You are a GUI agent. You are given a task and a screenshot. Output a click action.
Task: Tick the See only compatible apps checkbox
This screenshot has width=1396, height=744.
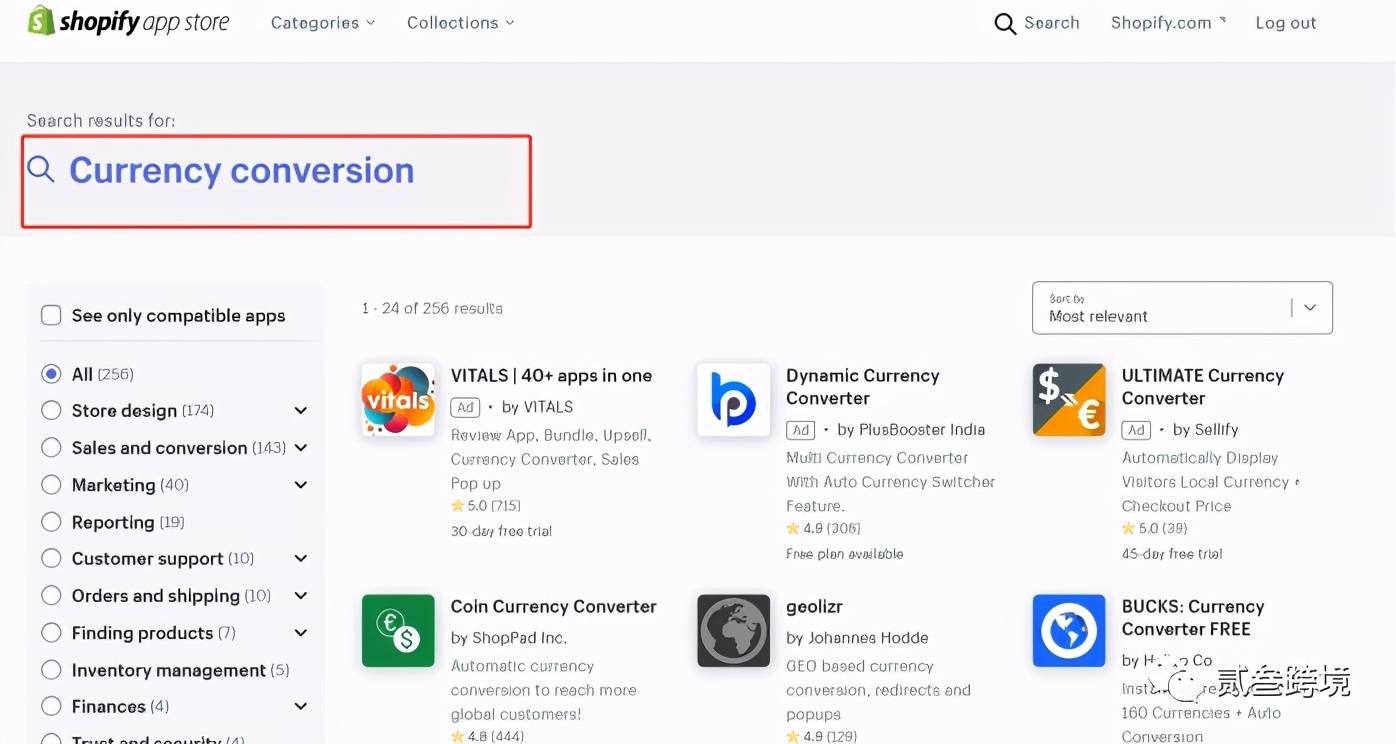point(51,316)
